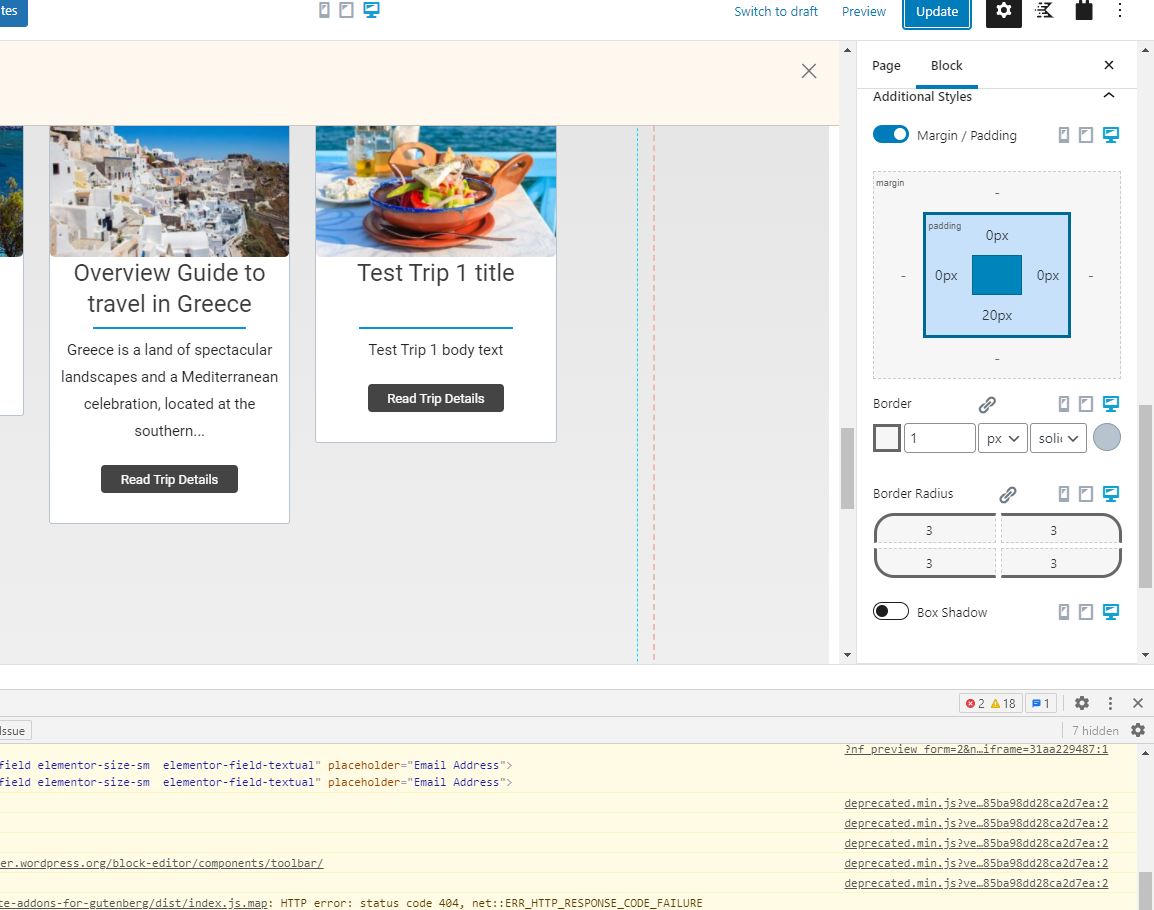Screen dimensions: 1154x910
Task: Click the Greek salad card image
Action: pyautogui.click(x=436, y=191)
